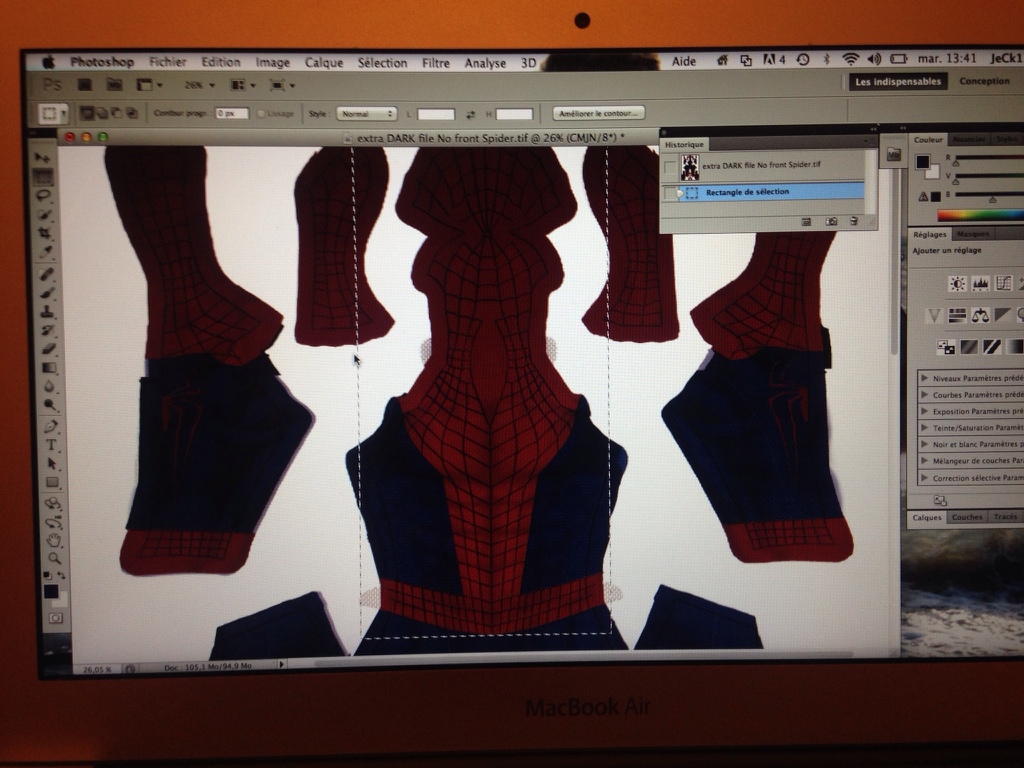The image size is (1024, 768).
Task: Select the Rectangular Marquee tool in toolbox
Action: point(44,177)
